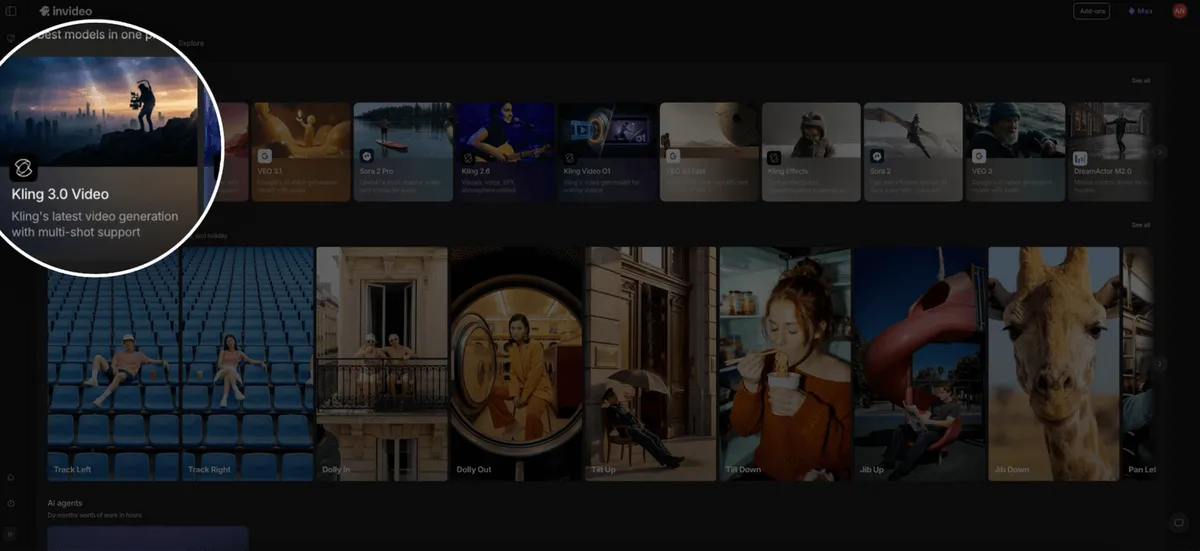This screenshot has width=1200, height=551.
Task: Select the Kling Video O1 title
Action: (x=587, y=172)
